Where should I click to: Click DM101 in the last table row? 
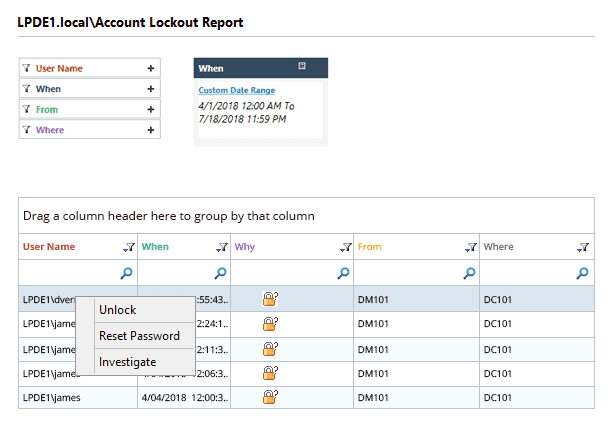pyautogui.click(x=373, y=398)
